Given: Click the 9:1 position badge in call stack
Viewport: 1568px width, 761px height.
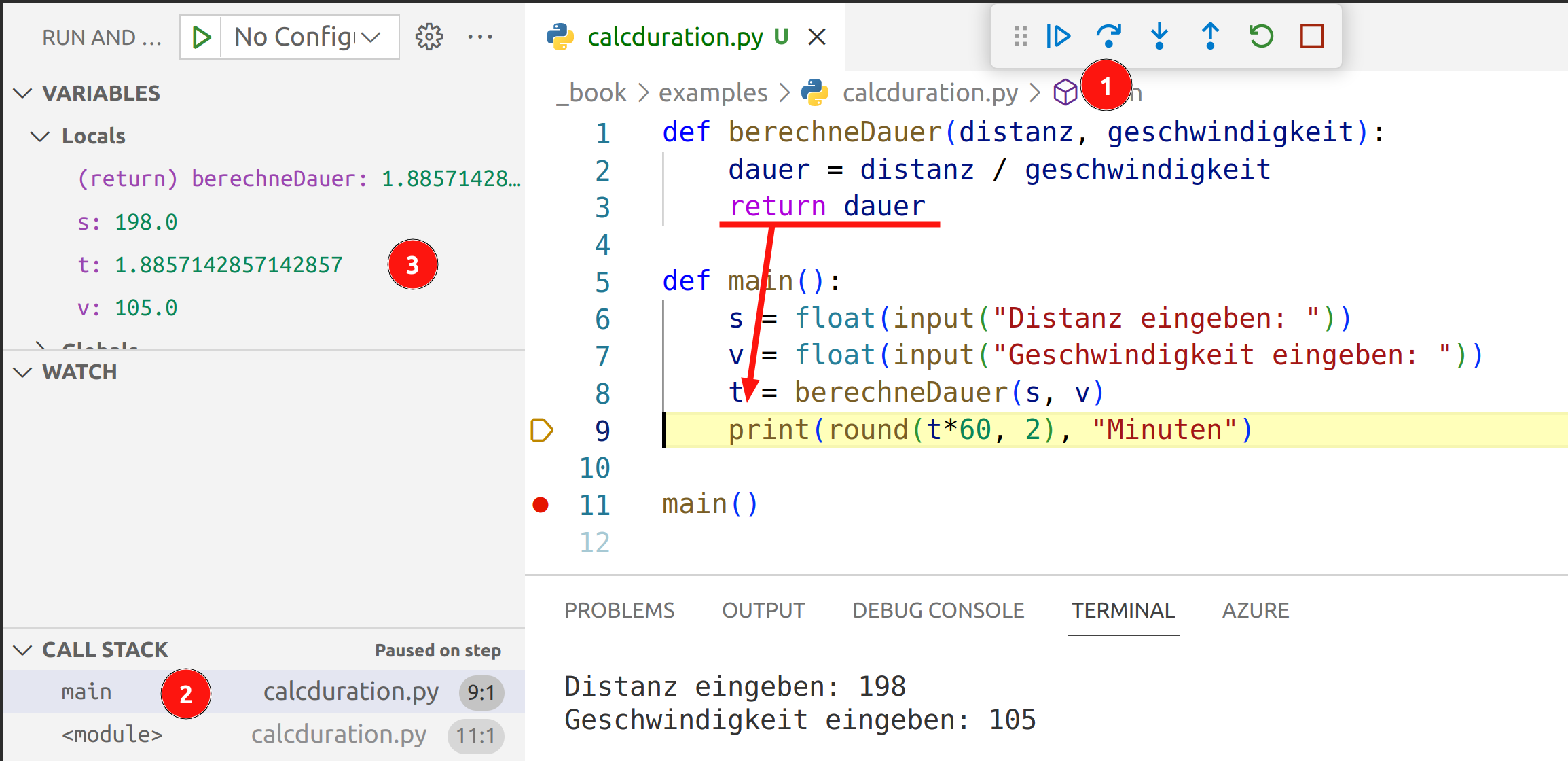Looking at the screenshot, I should (x=481, y=692).
